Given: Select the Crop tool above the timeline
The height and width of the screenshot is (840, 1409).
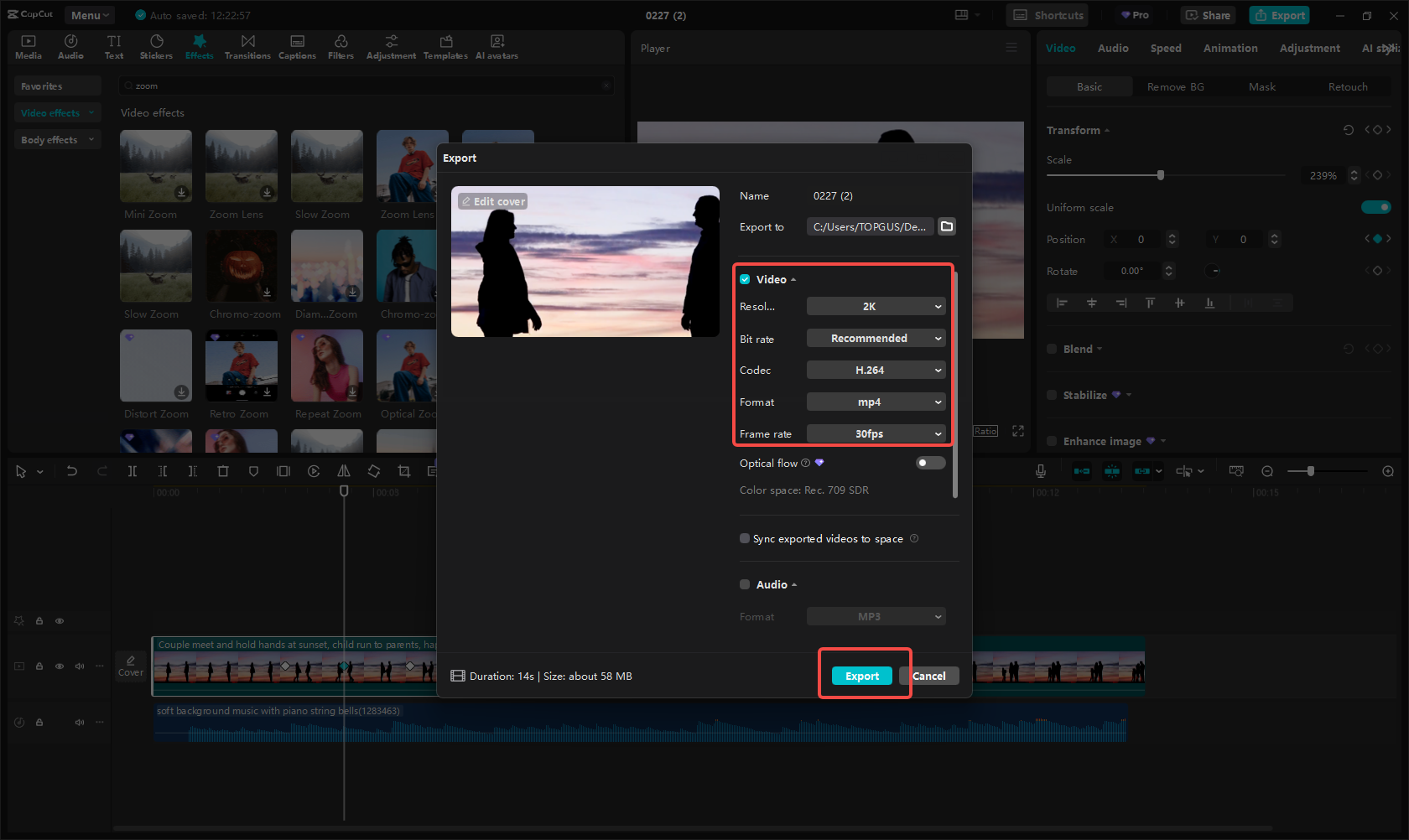Looking at the screenshot, I should [403, 471].
